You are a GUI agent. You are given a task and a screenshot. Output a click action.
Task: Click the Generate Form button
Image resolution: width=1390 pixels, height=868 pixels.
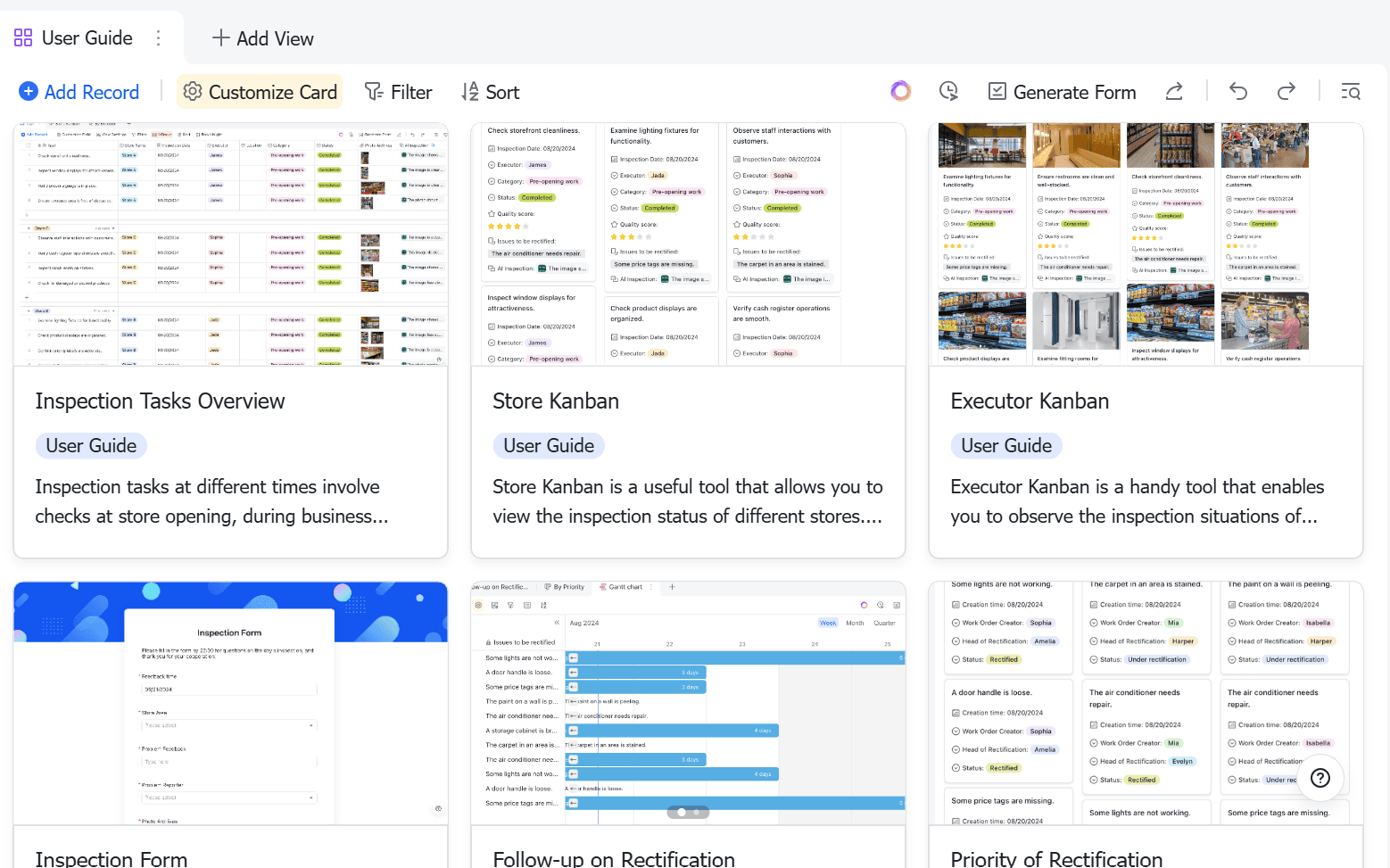pyautogui.click(x=1062, y=92)
